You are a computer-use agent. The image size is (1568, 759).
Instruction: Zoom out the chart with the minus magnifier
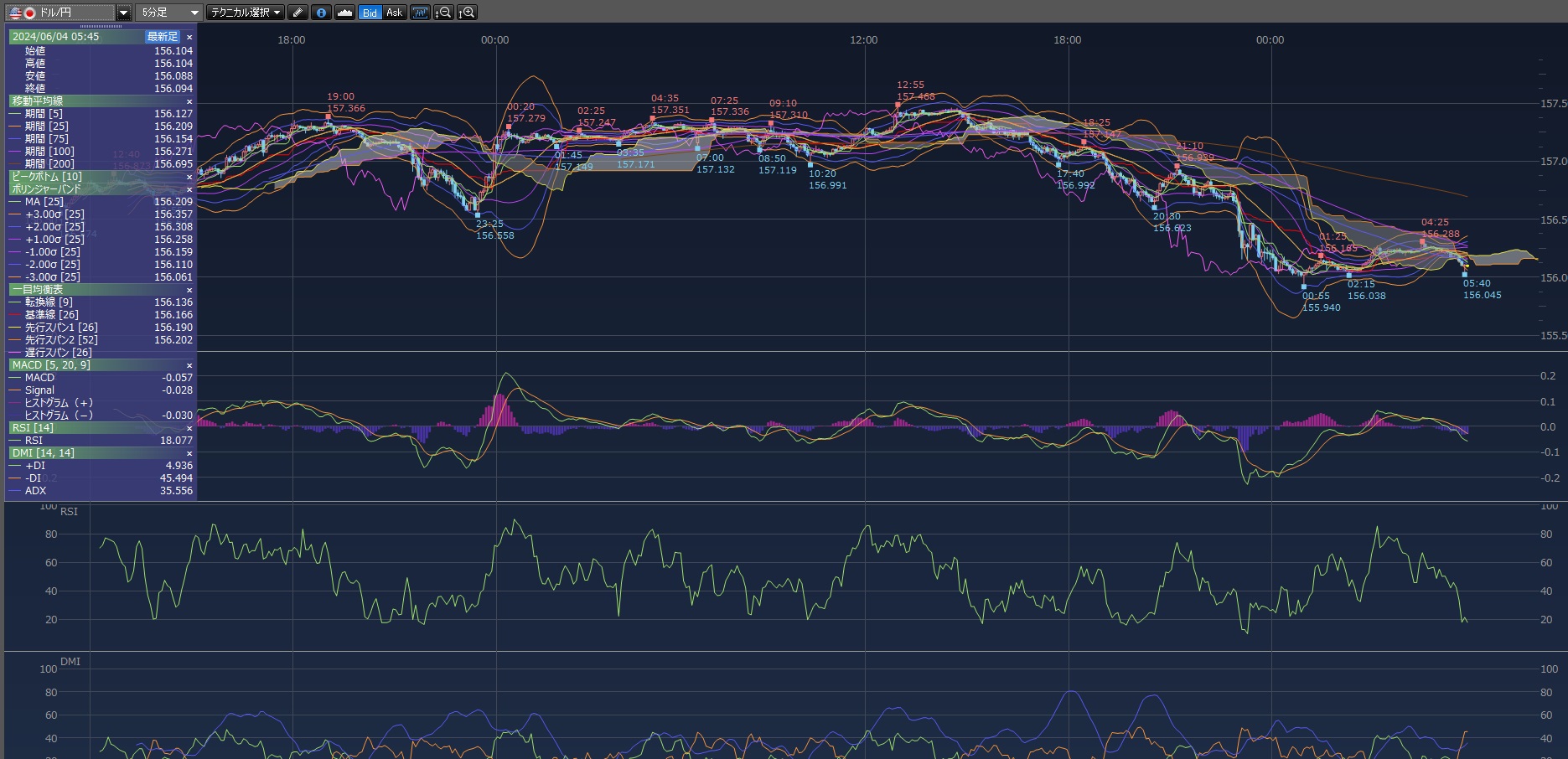pyautogui.click(x=443, y=13)
